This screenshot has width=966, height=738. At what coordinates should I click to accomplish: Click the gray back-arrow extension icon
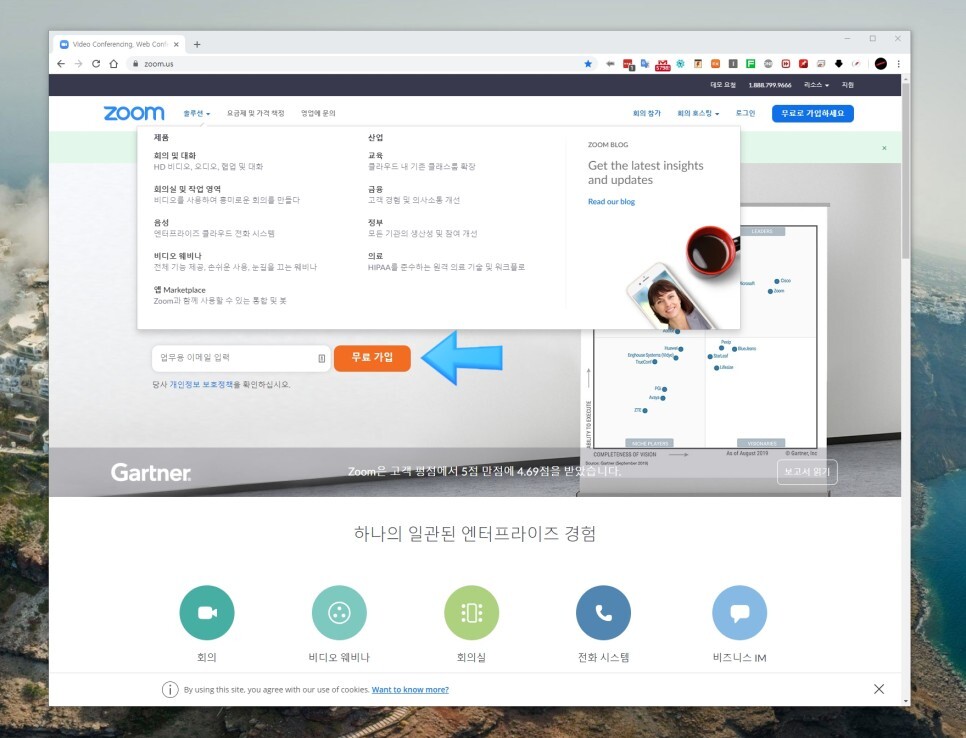point(610,63)
